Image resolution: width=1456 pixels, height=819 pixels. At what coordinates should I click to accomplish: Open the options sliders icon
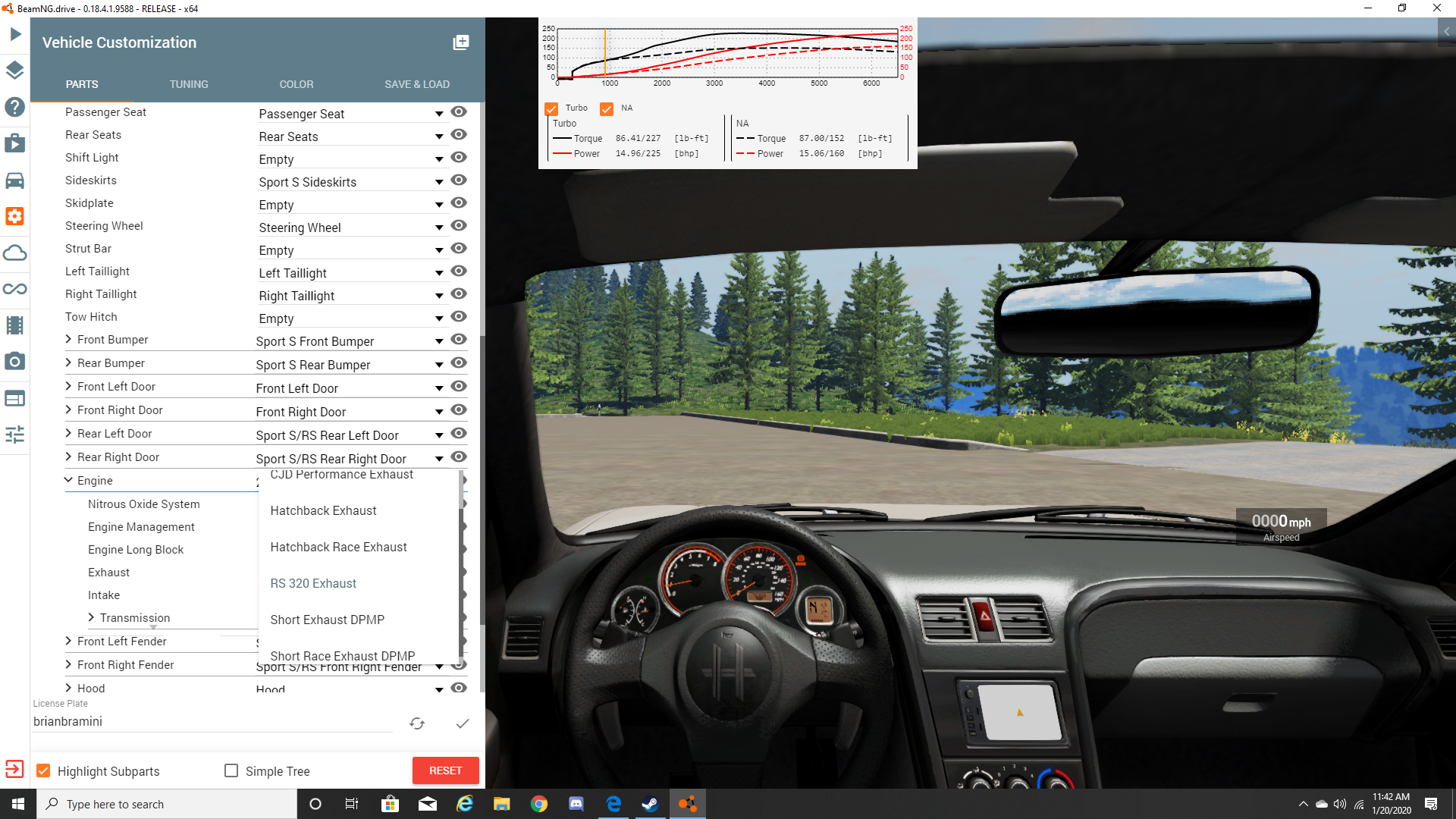15,435
